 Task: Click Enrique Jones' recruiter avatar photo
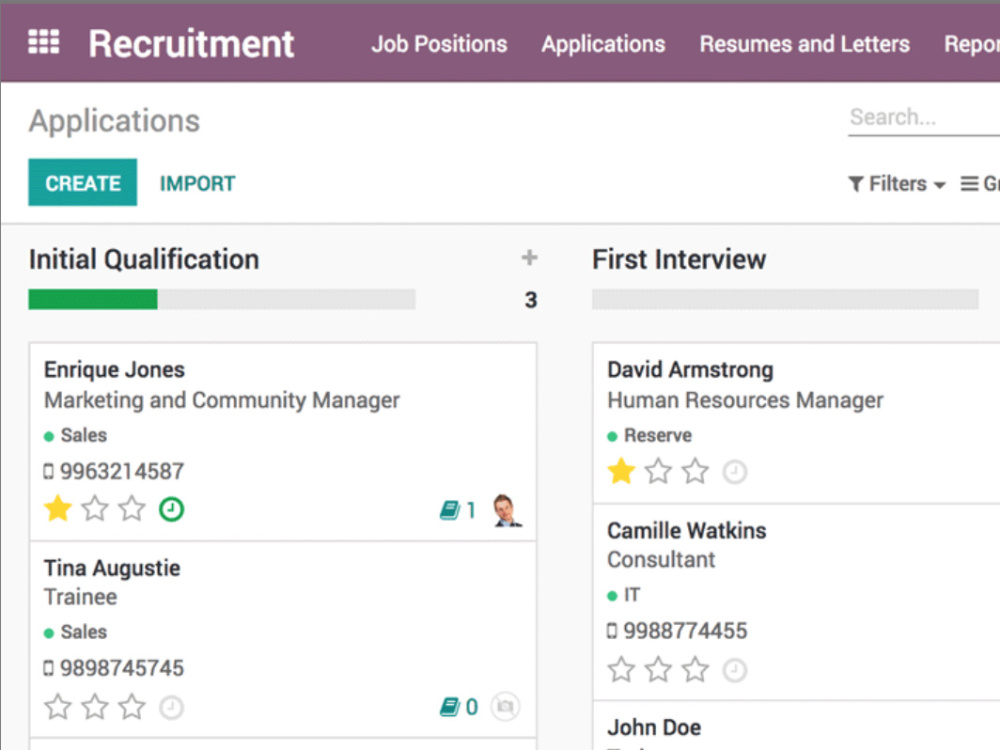(x=507, y=510)
